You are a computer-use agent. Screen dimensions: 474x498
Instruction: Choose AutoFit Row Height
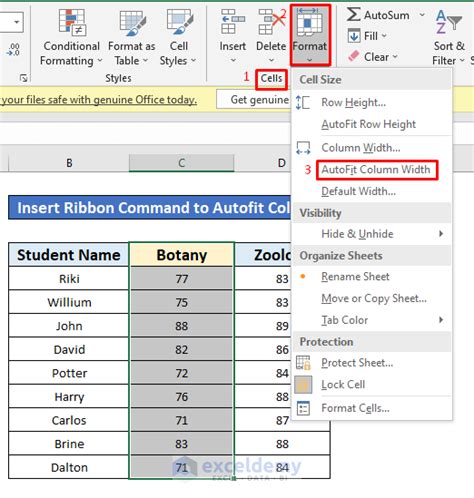click(372, 124)
